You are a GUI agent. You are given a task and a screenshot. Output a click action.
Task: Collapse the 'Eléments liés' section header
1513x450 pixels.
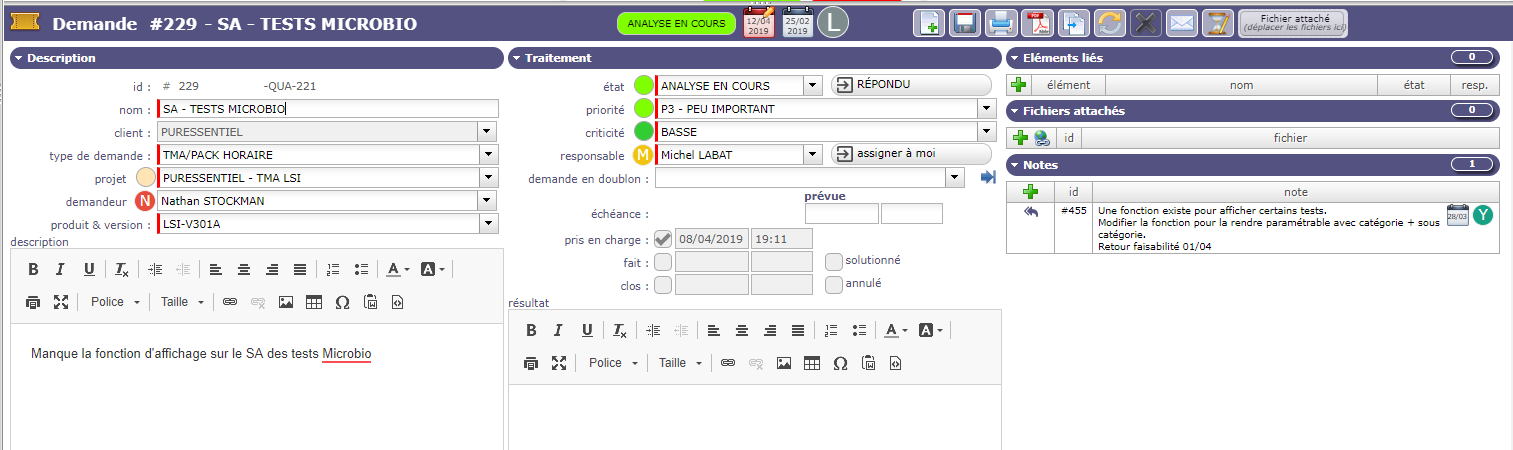tap(1016, 58)
